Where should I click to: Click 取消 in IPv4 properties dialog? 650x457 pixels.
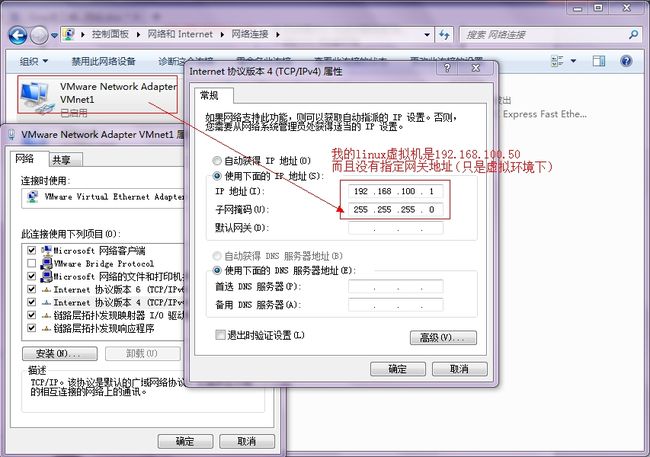[x=459, y=369]
